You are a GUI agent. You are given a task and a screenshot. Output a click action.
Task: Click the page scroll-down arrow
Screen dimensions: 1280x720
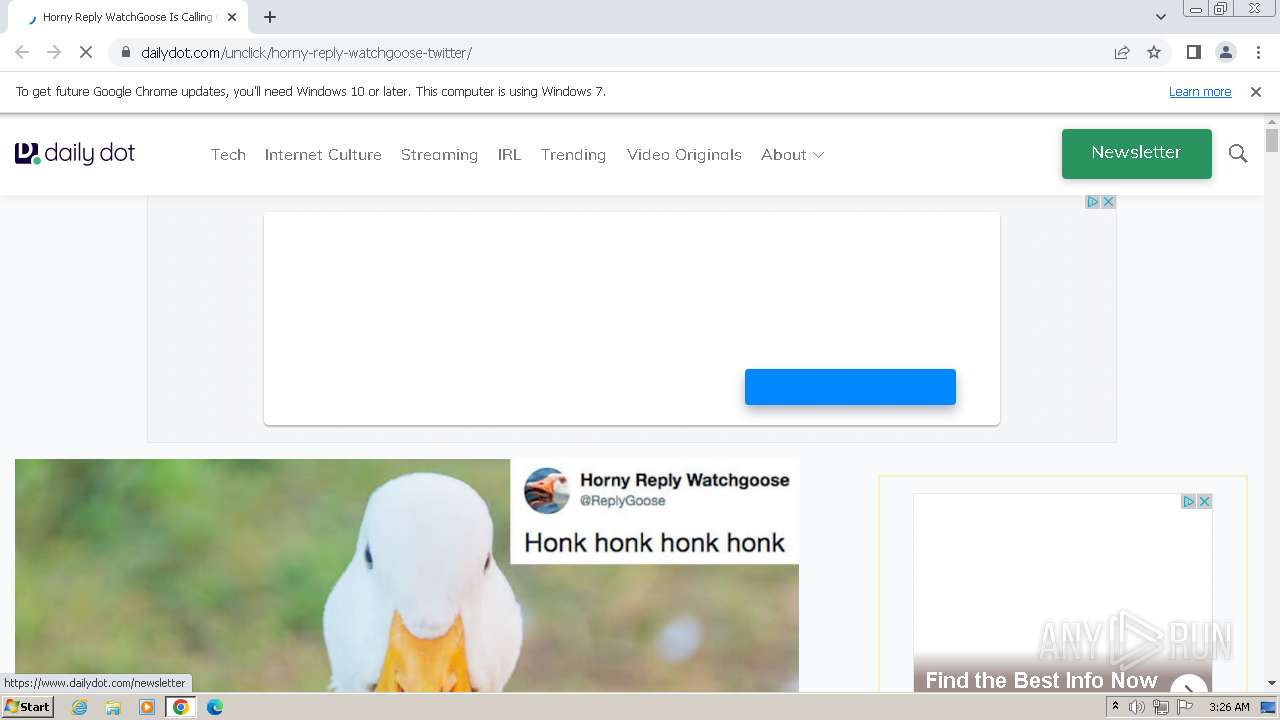[1272, 683]
